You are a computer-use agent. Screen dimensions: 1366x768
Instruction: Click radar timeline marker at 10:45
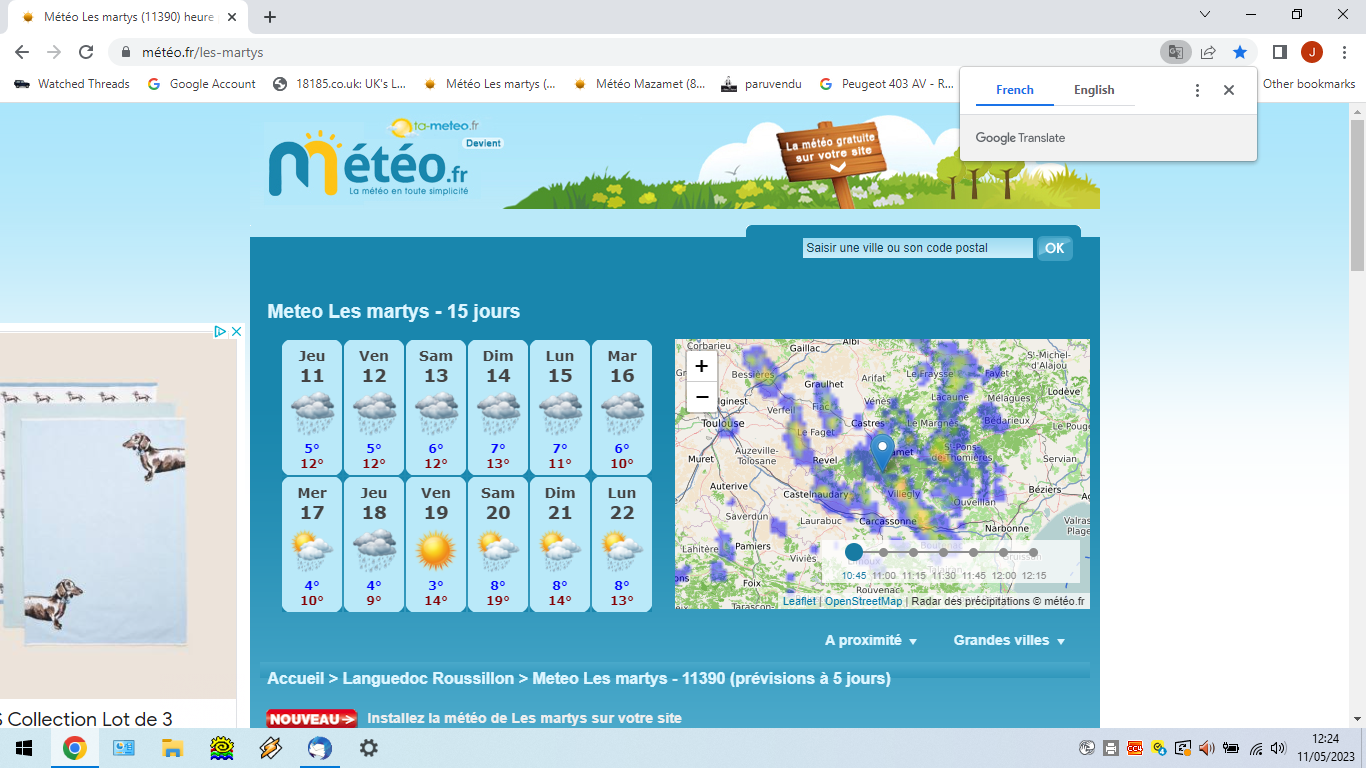coord(853,552)
